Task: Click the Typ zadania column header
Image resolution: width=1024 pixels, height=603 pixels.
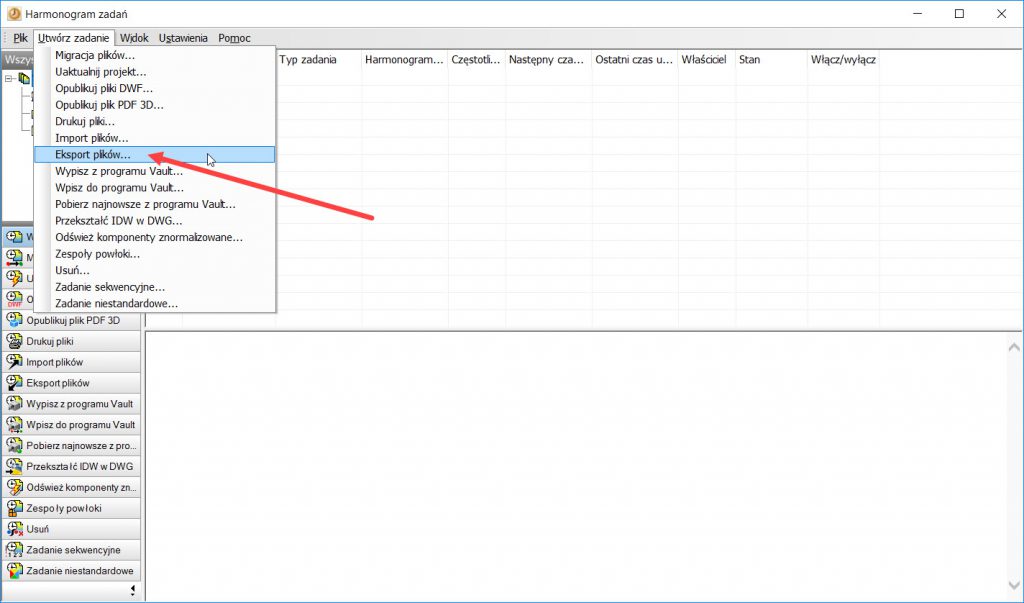Action: [307, 60]
